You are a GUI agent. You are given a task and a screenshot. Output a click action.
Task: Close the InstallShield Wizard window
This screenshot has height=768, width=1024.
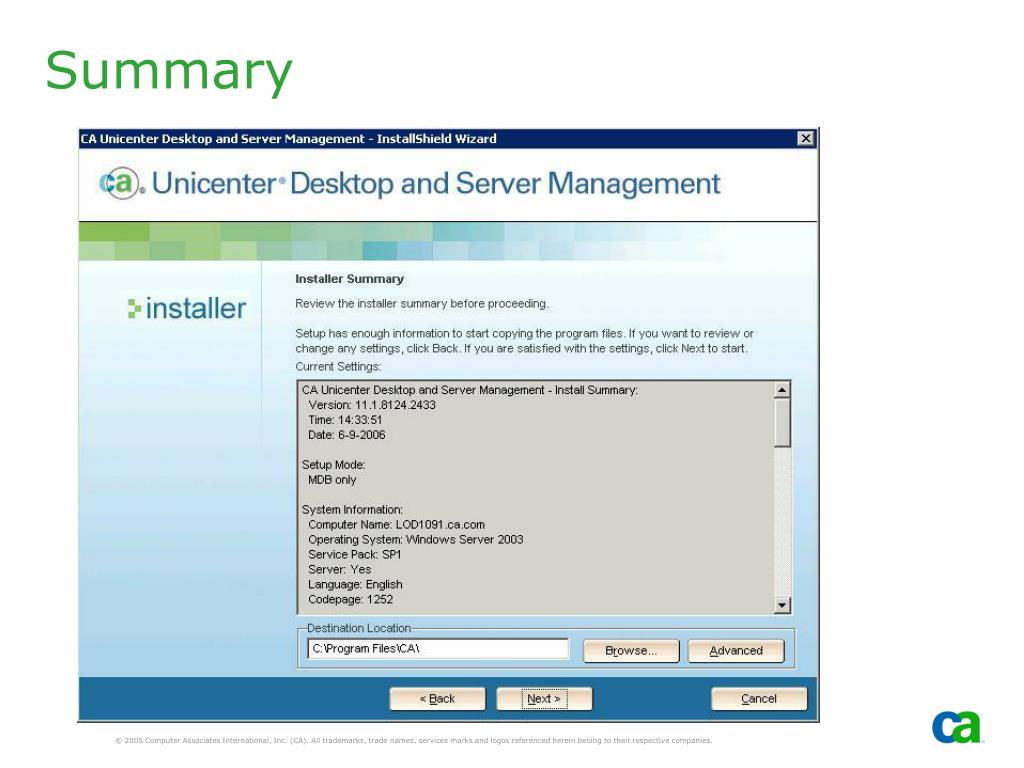click(x=806, y=138)
